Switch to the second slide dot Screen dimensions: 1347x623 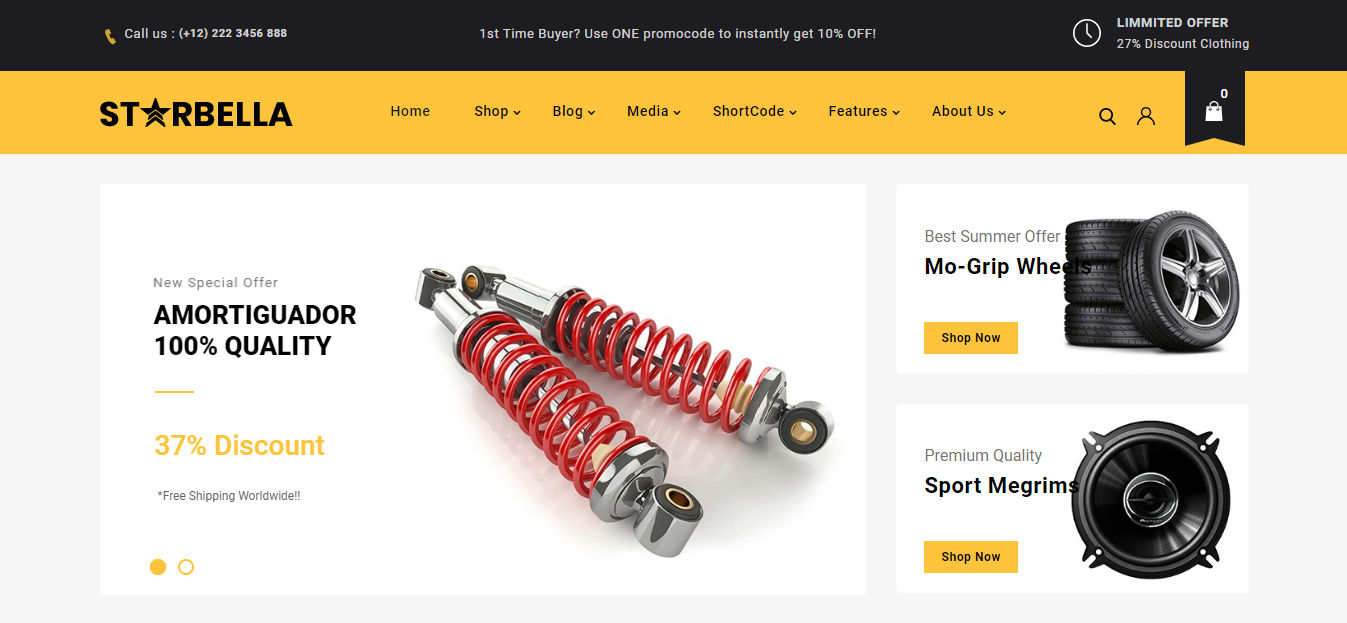pos(186,567)
